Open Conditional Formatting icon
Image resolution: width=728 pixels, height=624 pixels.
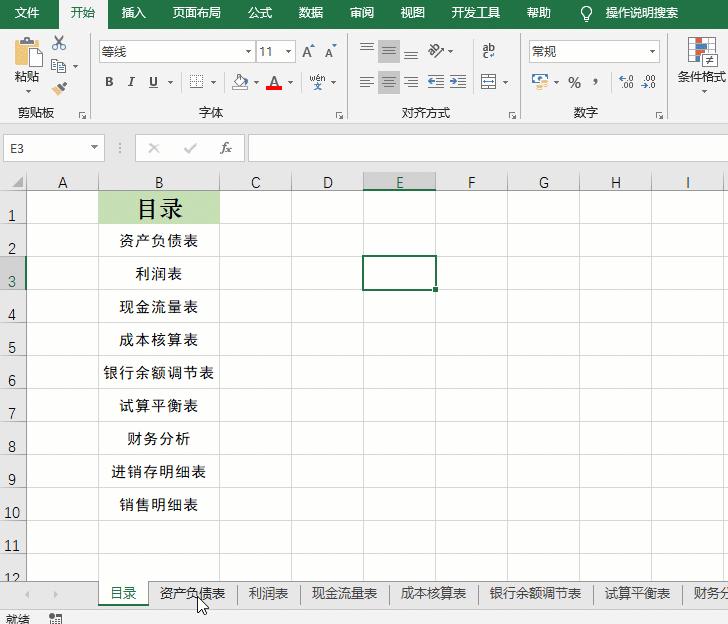click(x=702, y=52)
